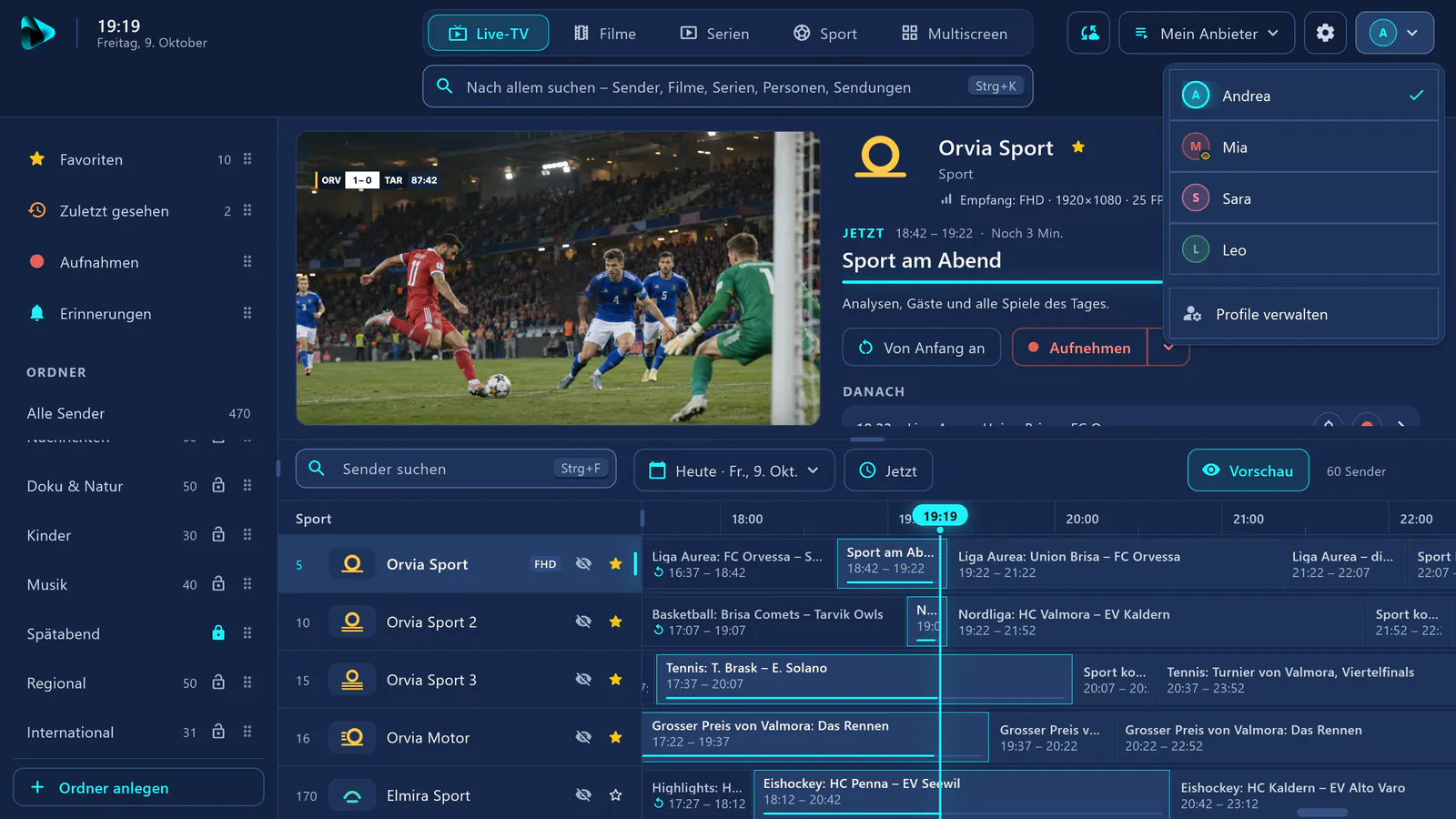The image size is (1456, 819).
Task: Click the Orvia Sport 3 channel logo
Action: coord(352,680)
